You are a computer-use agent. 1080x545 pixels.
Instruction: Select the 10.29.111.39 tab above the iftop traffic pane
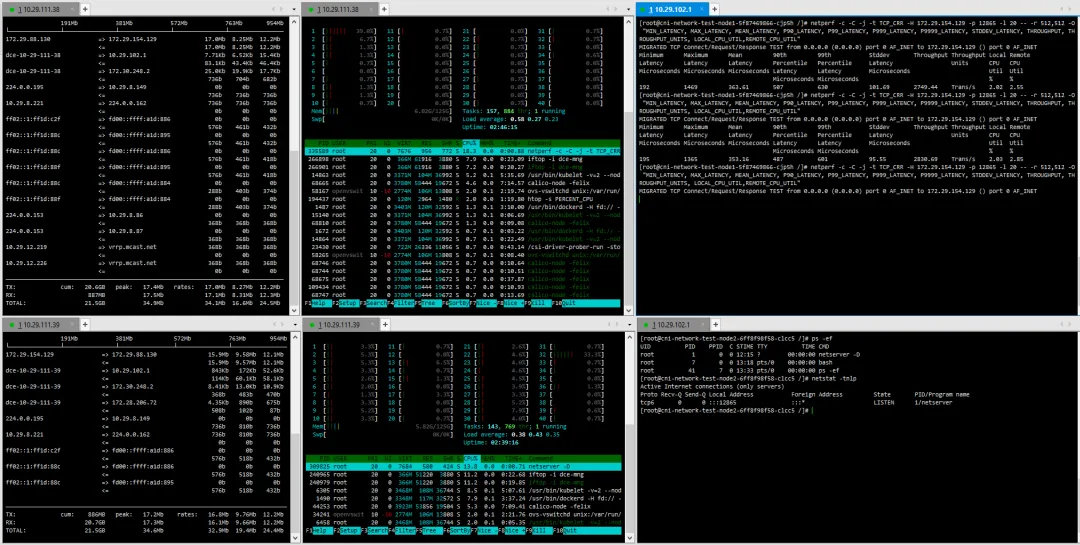coord(41,324)
